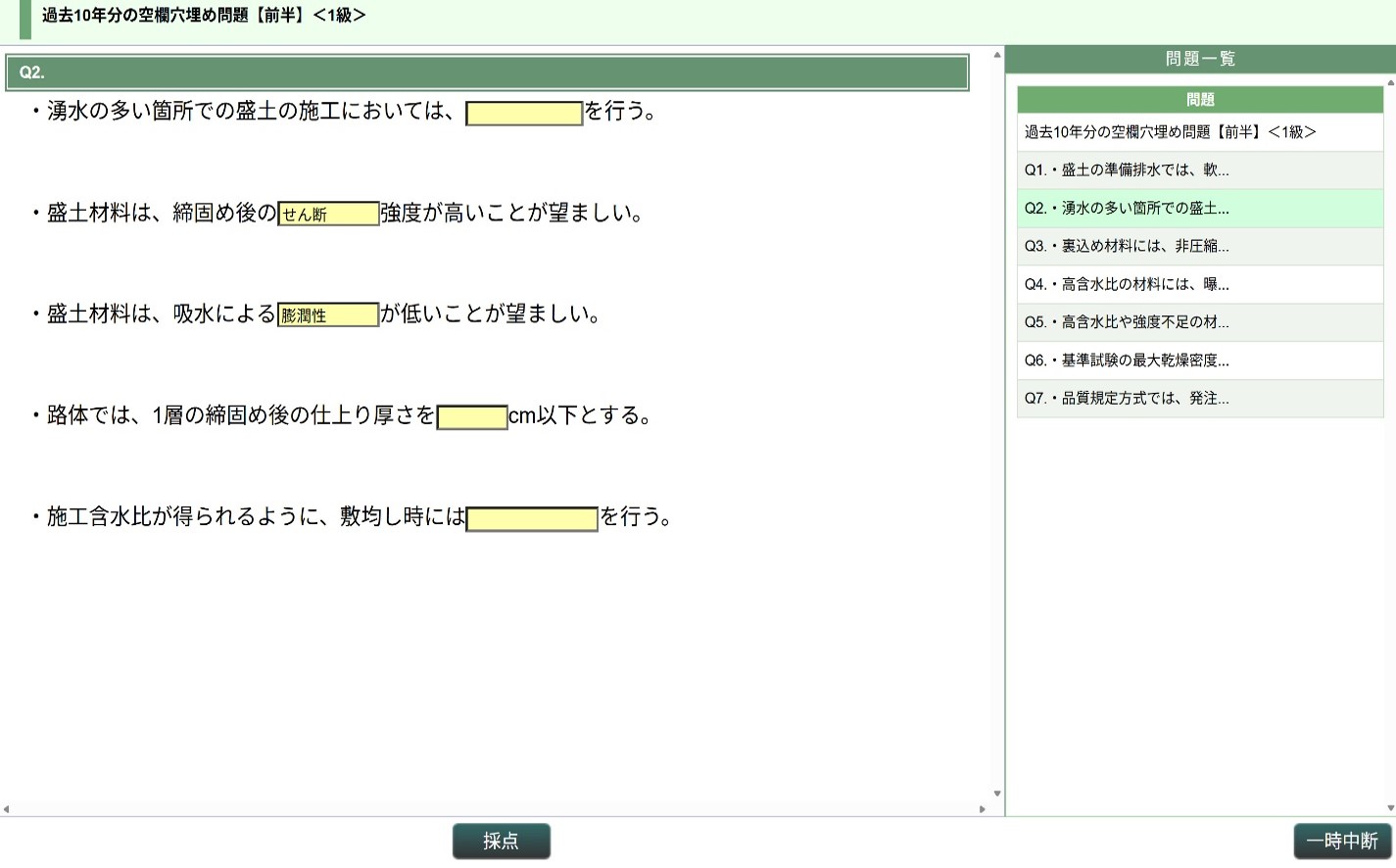The image size is (1396, 868).
Task: Open Q6 基準試験の最大乾燥密度 question
Action: [x=1199, y=361]
